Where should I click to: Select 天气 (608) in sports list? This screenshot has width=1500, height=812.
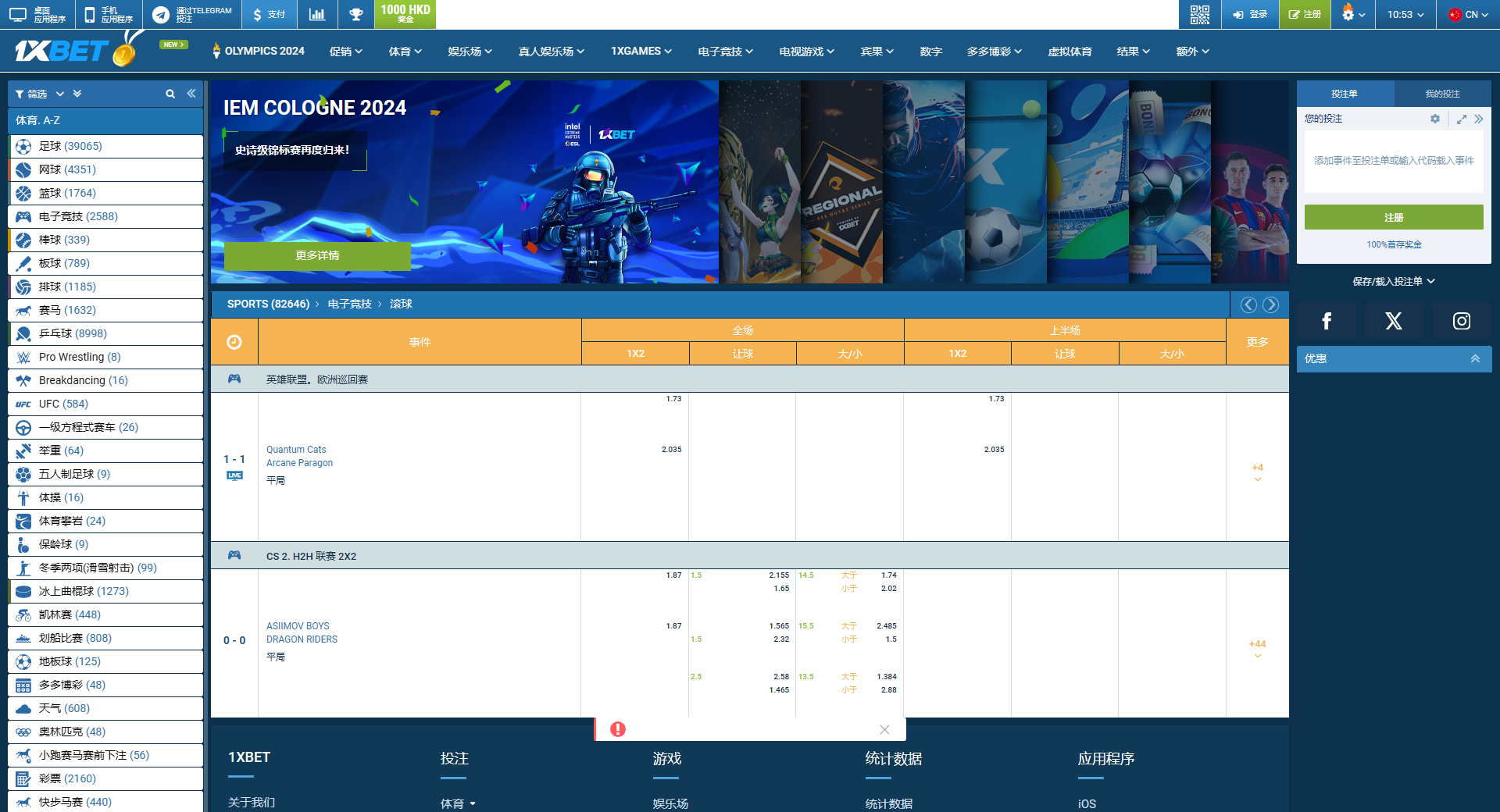[105, 708]
